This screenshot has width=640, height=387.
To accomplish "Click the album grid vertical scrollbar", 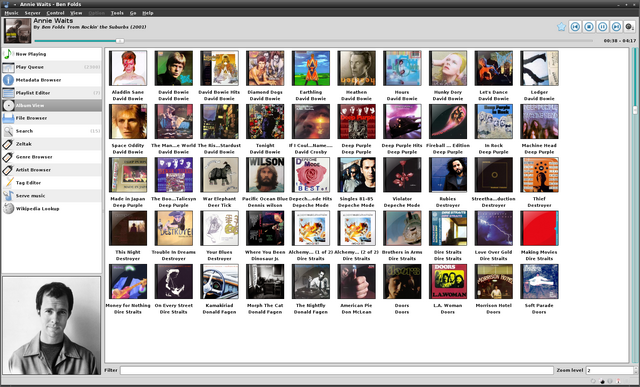I will [635, 205].
